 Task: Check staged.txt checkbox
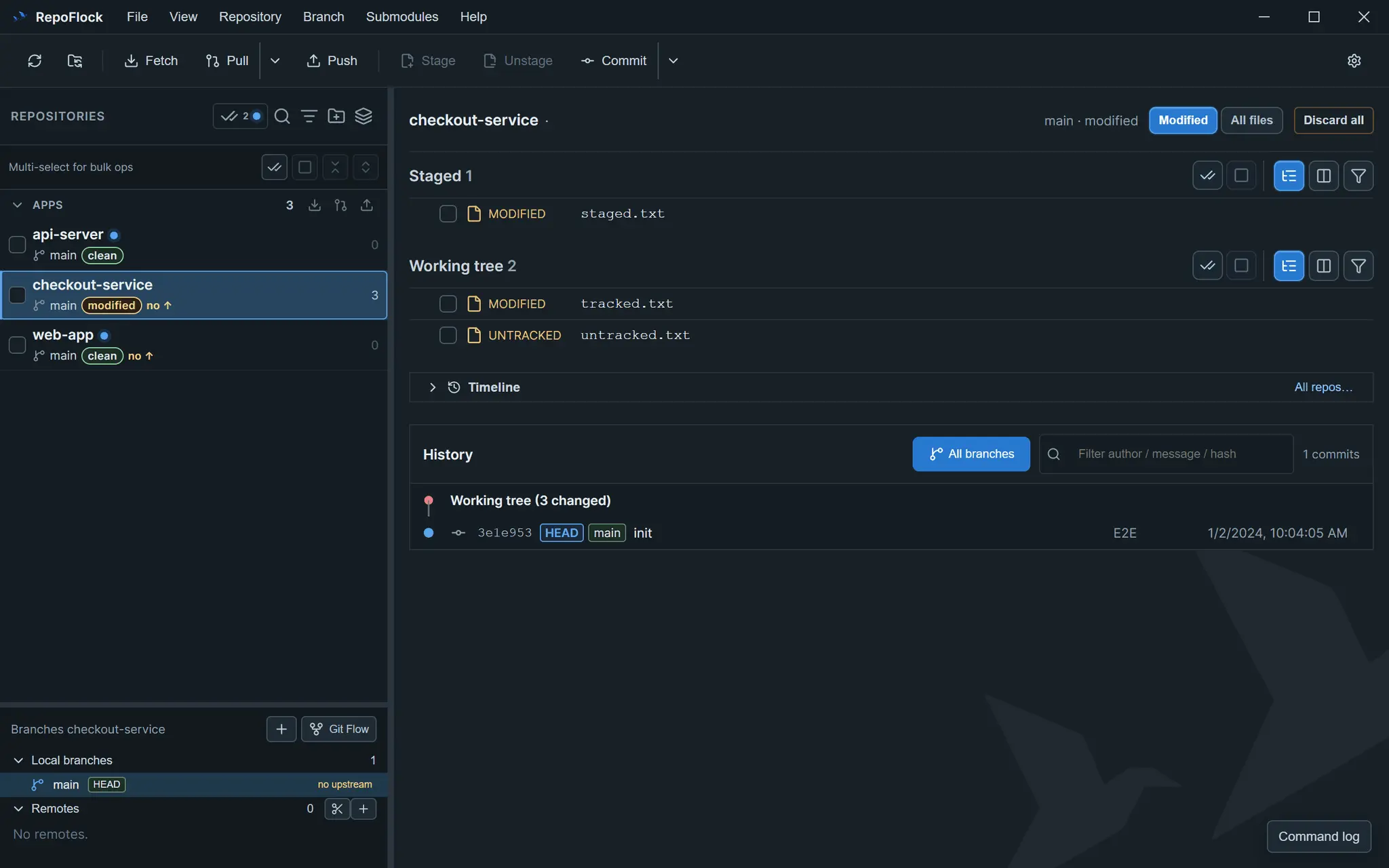(x=448, y=214)
